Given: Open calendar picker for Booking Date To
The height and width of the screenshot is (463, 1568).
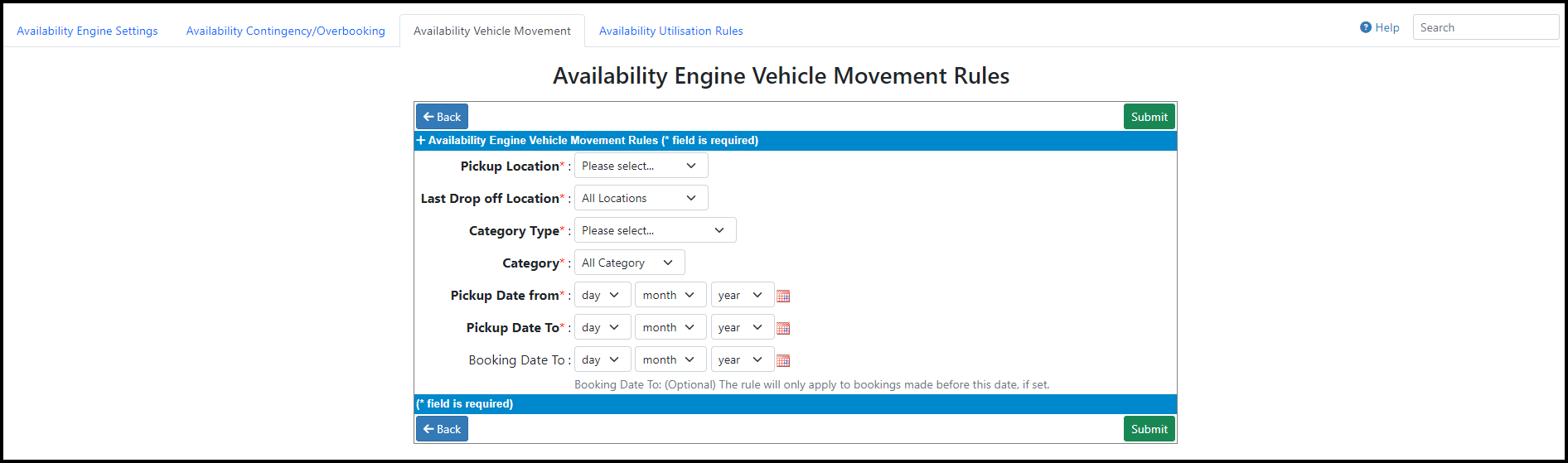Looking at the screenshot, I should (x=783, y=360).
